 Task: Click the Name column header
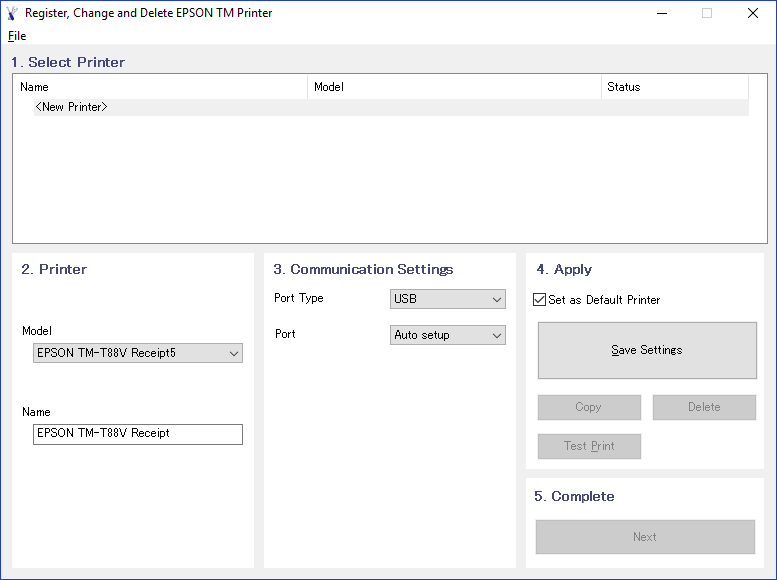(161, 87)
